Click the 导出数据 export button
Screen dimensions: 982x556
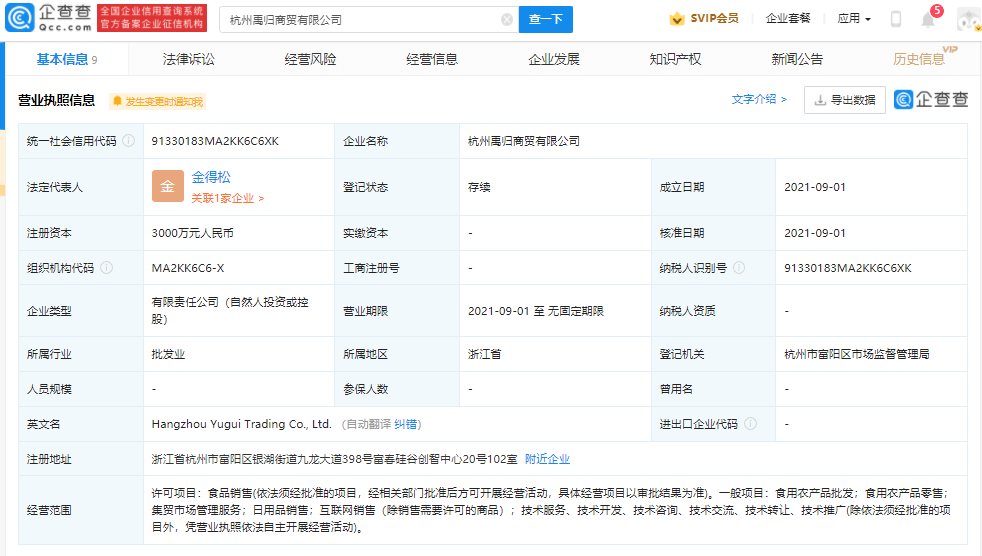tap(845, 100)
